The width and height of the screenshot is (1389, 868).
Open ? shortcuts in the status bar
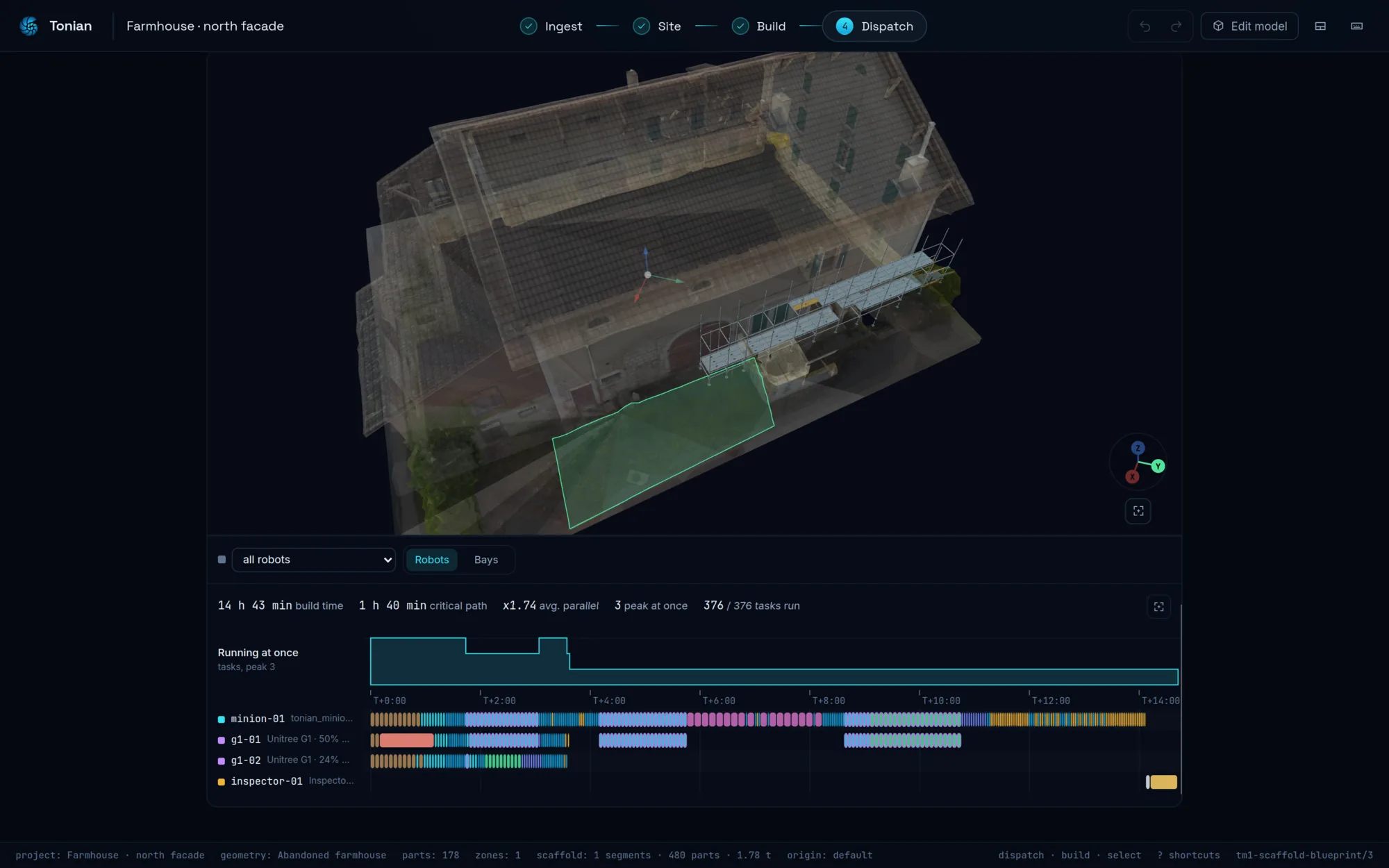1188,855
